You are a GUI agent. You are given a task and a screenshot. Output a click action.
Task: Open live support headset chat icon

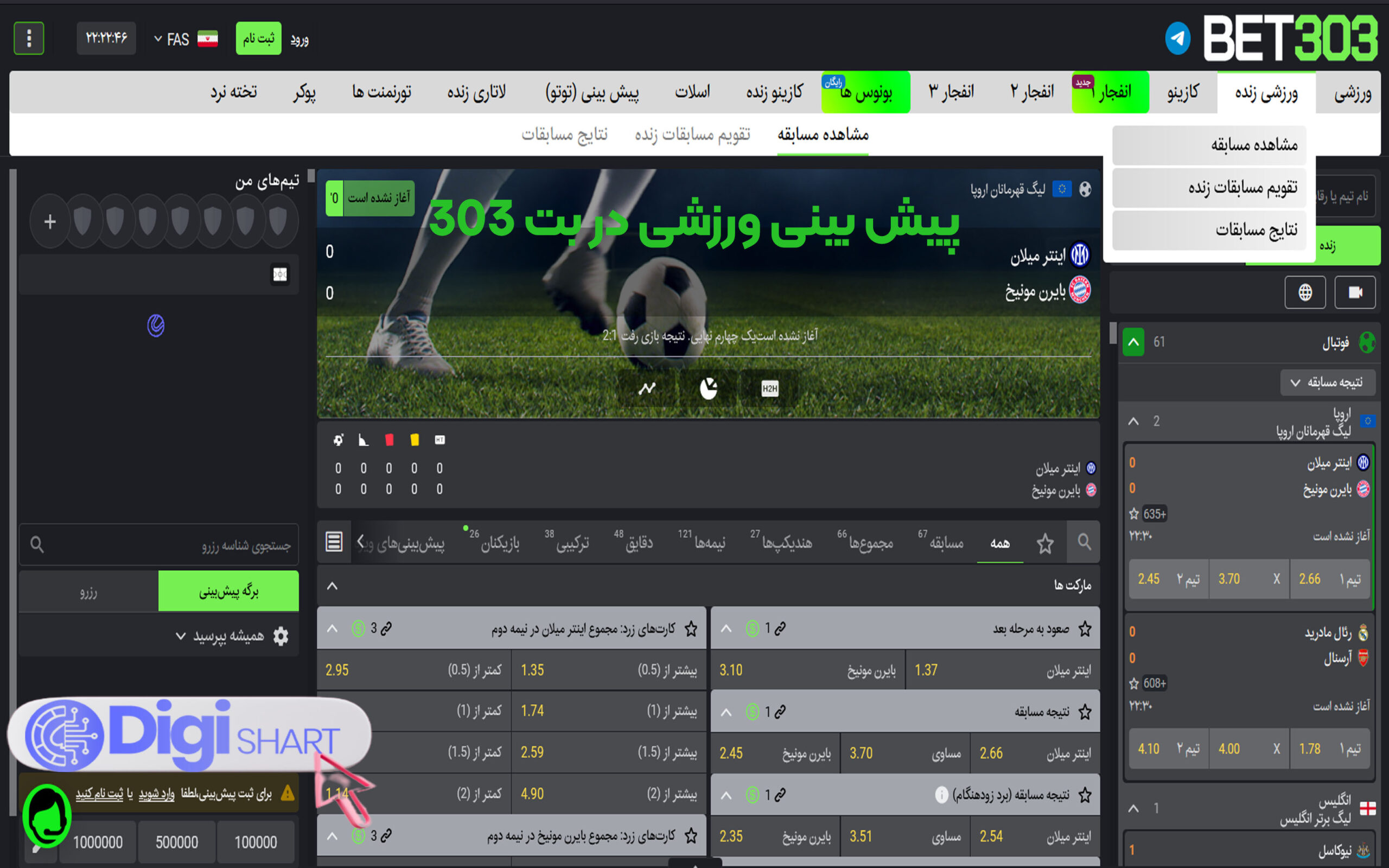tap(47, 816)
